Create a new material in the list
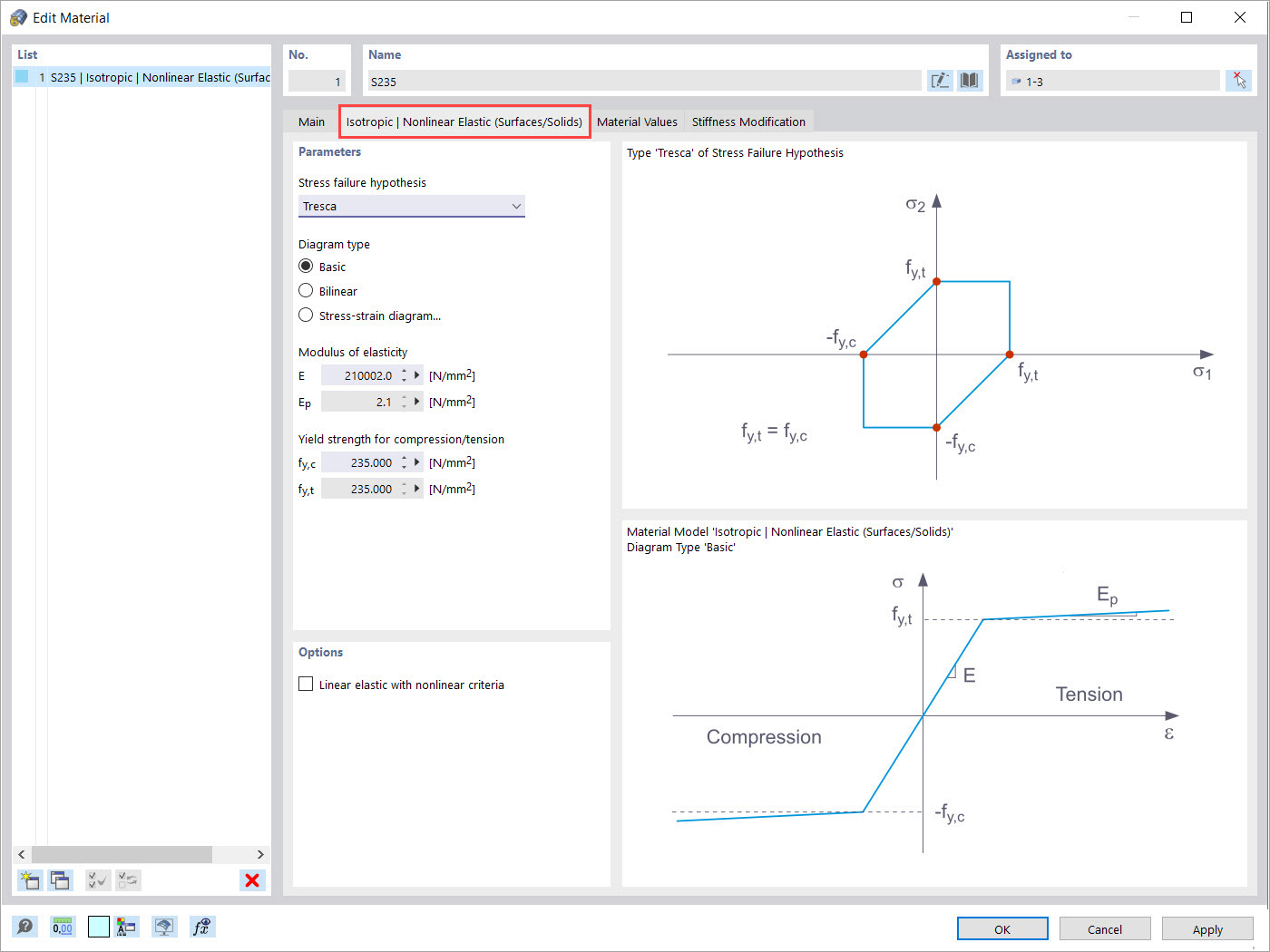This screenshot has width=1270, height=952. click(x=29, y=879)
